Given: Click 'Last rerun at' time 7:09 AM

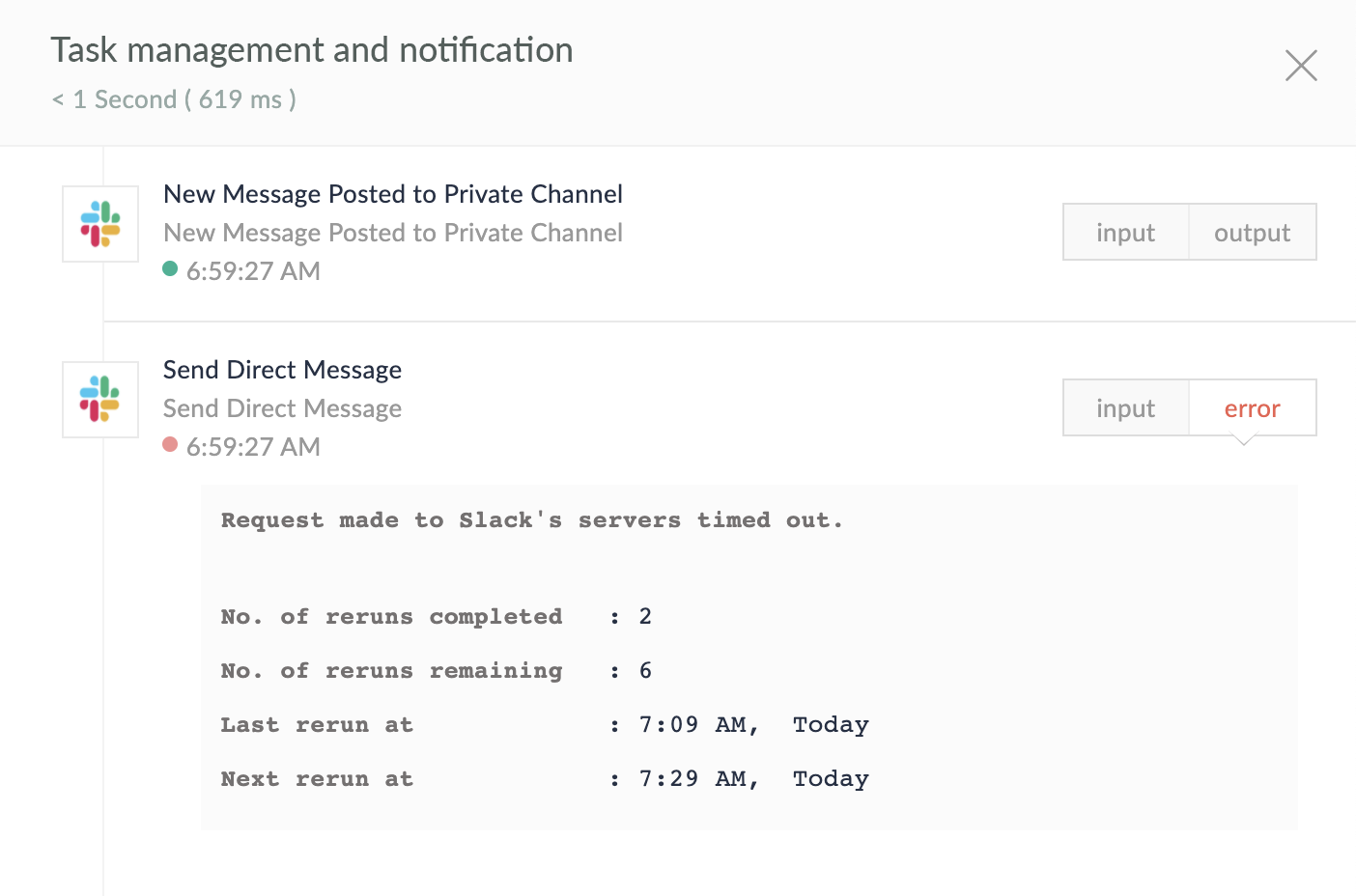Looking at the screenshot, I should click(x=698, y=725).
